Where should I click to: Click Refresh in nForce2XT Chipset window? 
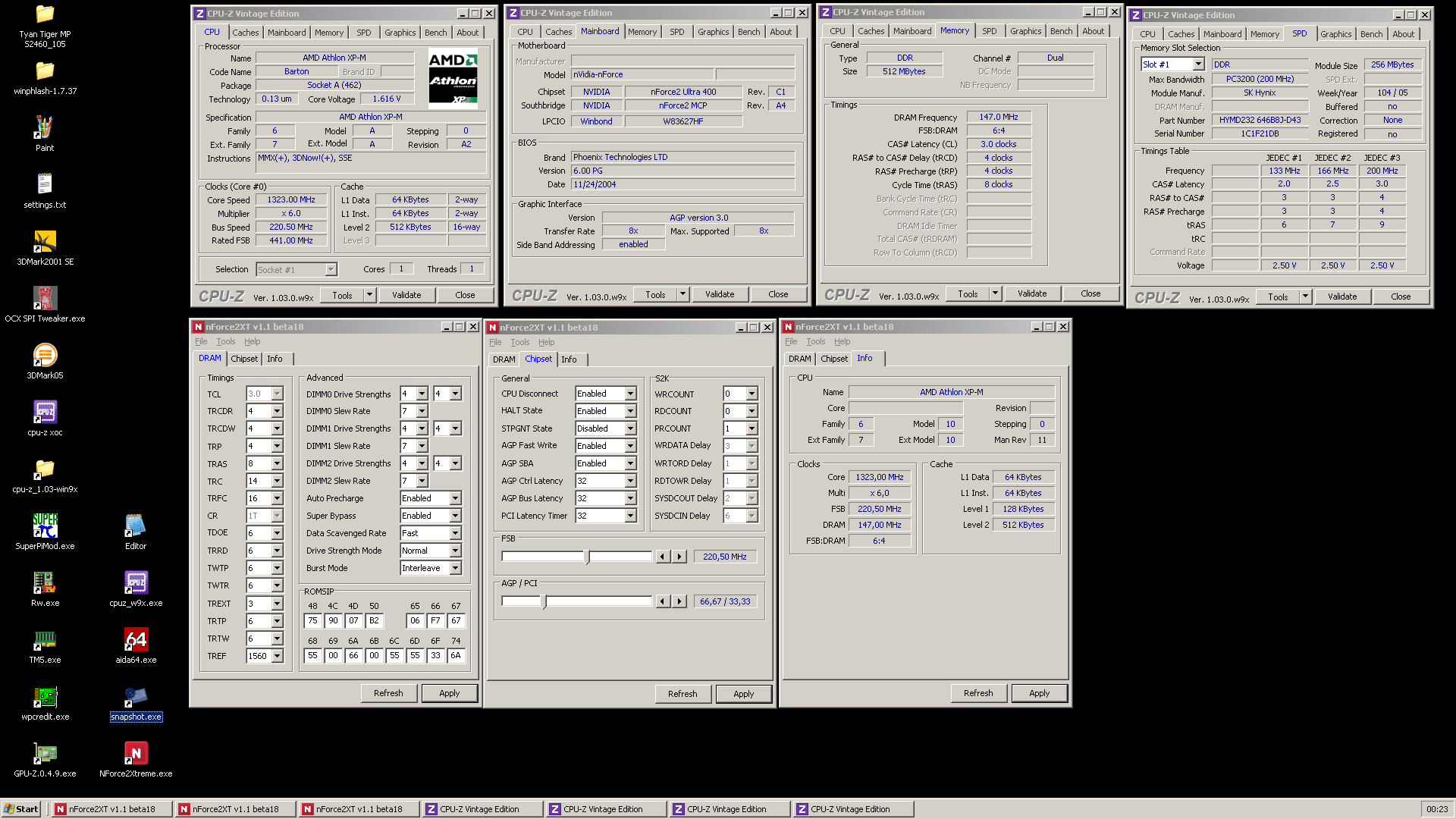[x=682, y=694]
